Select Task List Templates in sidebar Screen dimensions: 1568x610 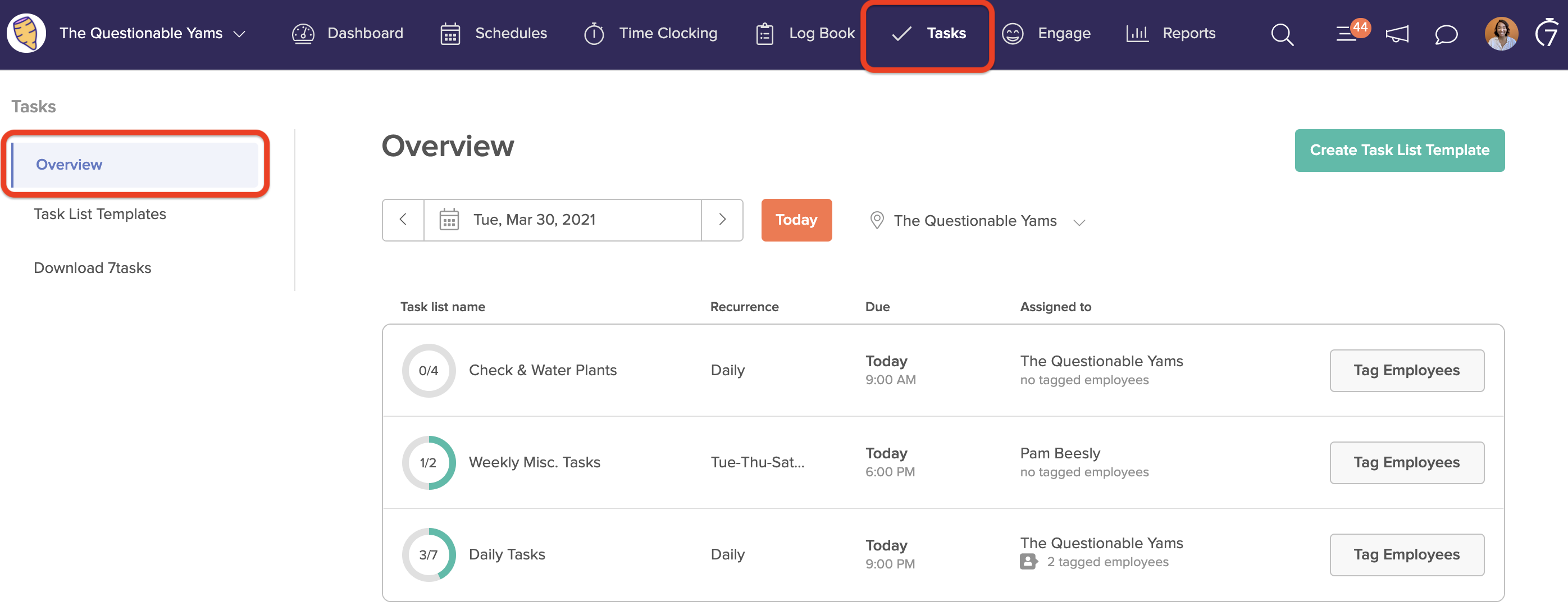100,215
